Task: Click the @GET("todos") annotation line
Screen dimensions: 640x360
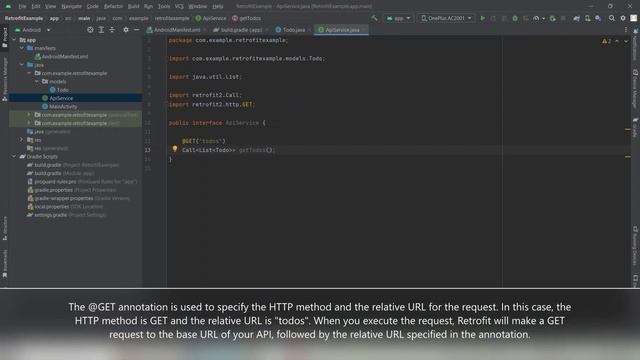Action: pos(204,141)
